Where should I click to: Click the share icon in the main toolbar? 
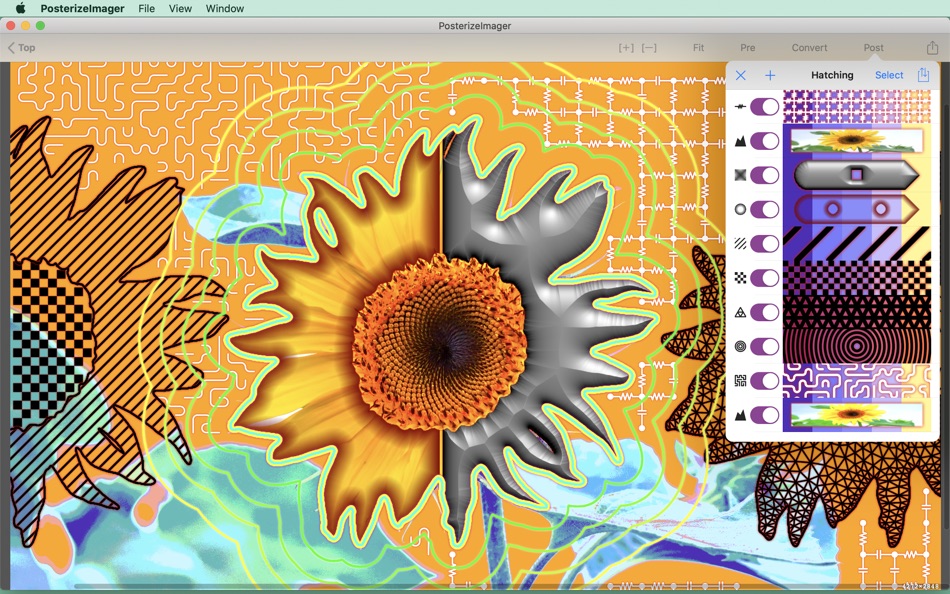pos(932,47)
